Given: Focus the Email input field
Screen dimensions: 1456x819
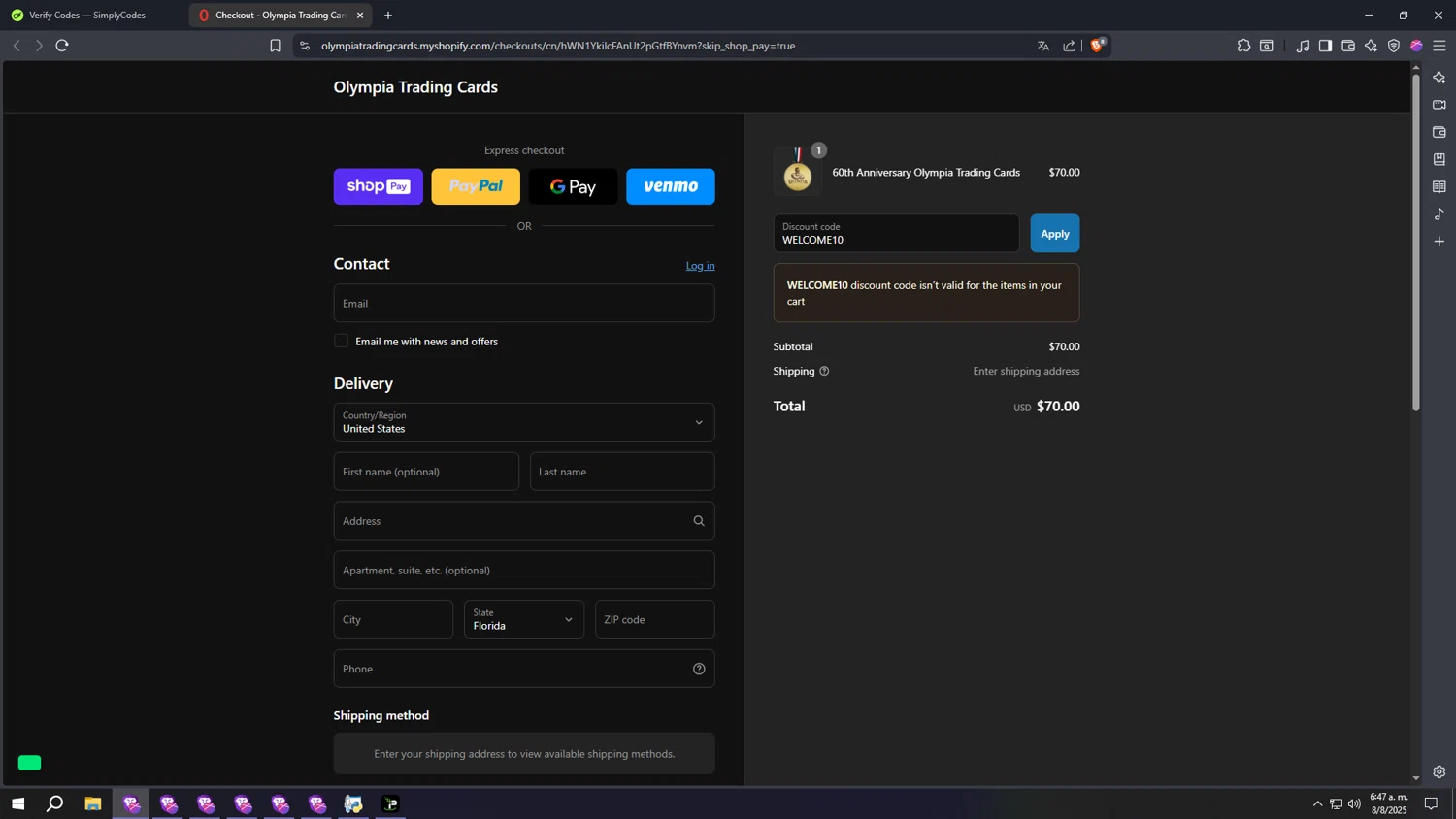Looking at the screenshot, I should [524, 303].
